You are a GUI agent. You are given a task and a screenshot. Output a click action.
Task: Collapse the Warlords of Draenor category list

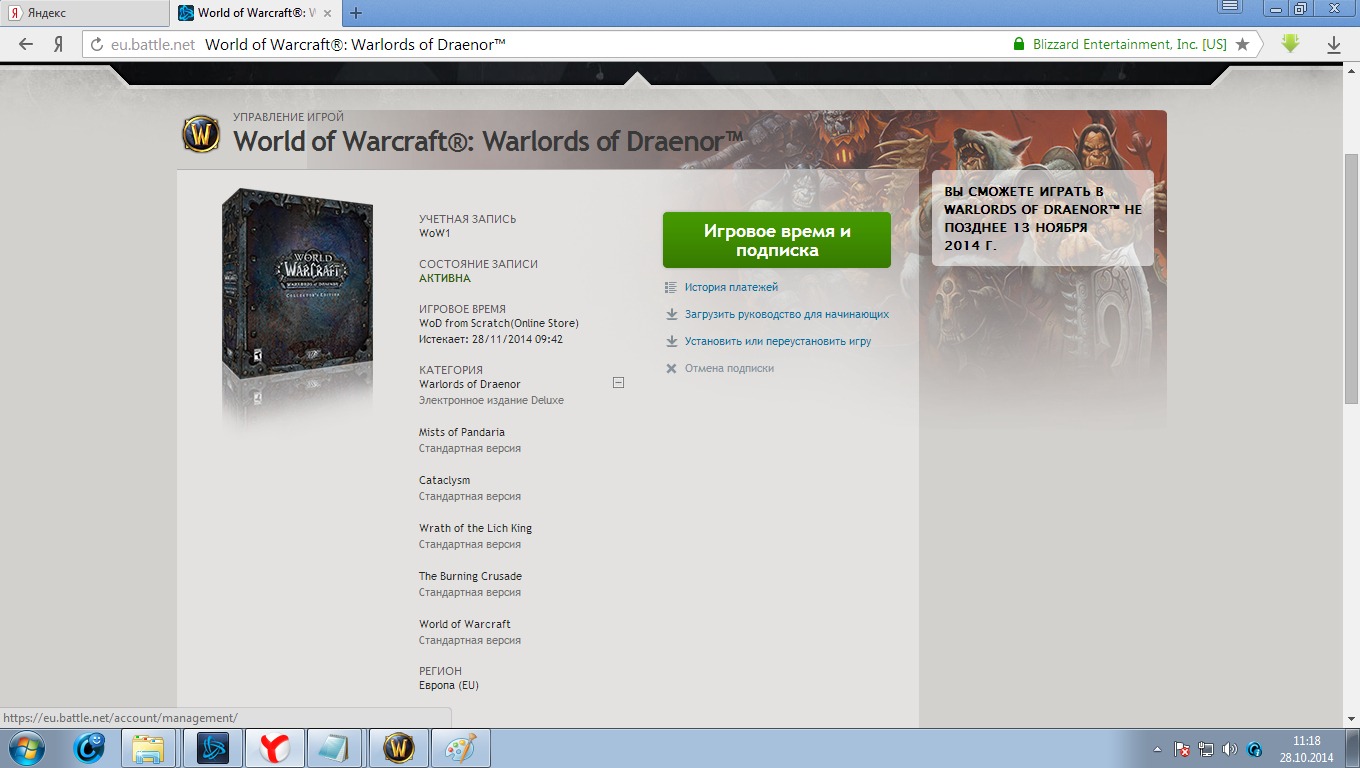click(618, 382)
